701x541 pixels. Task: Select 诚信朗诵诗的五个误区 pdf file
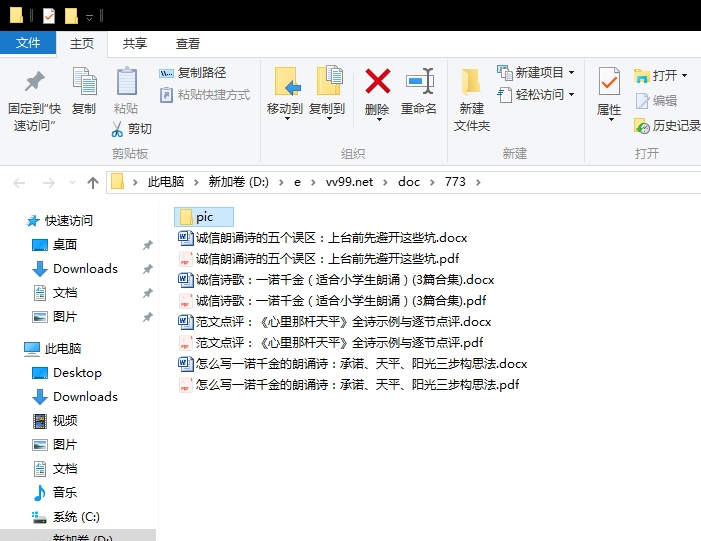[319, 258]
